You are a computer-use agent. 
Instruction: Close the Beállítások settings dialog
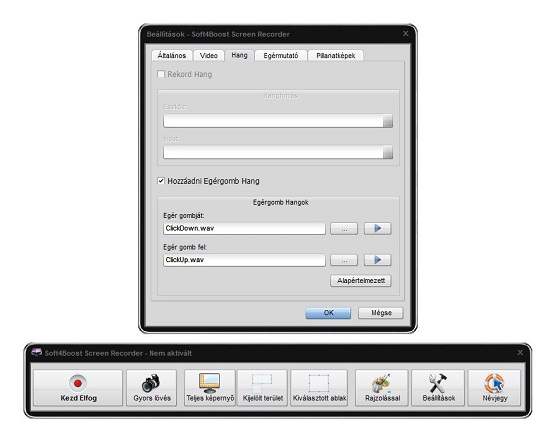405,34
